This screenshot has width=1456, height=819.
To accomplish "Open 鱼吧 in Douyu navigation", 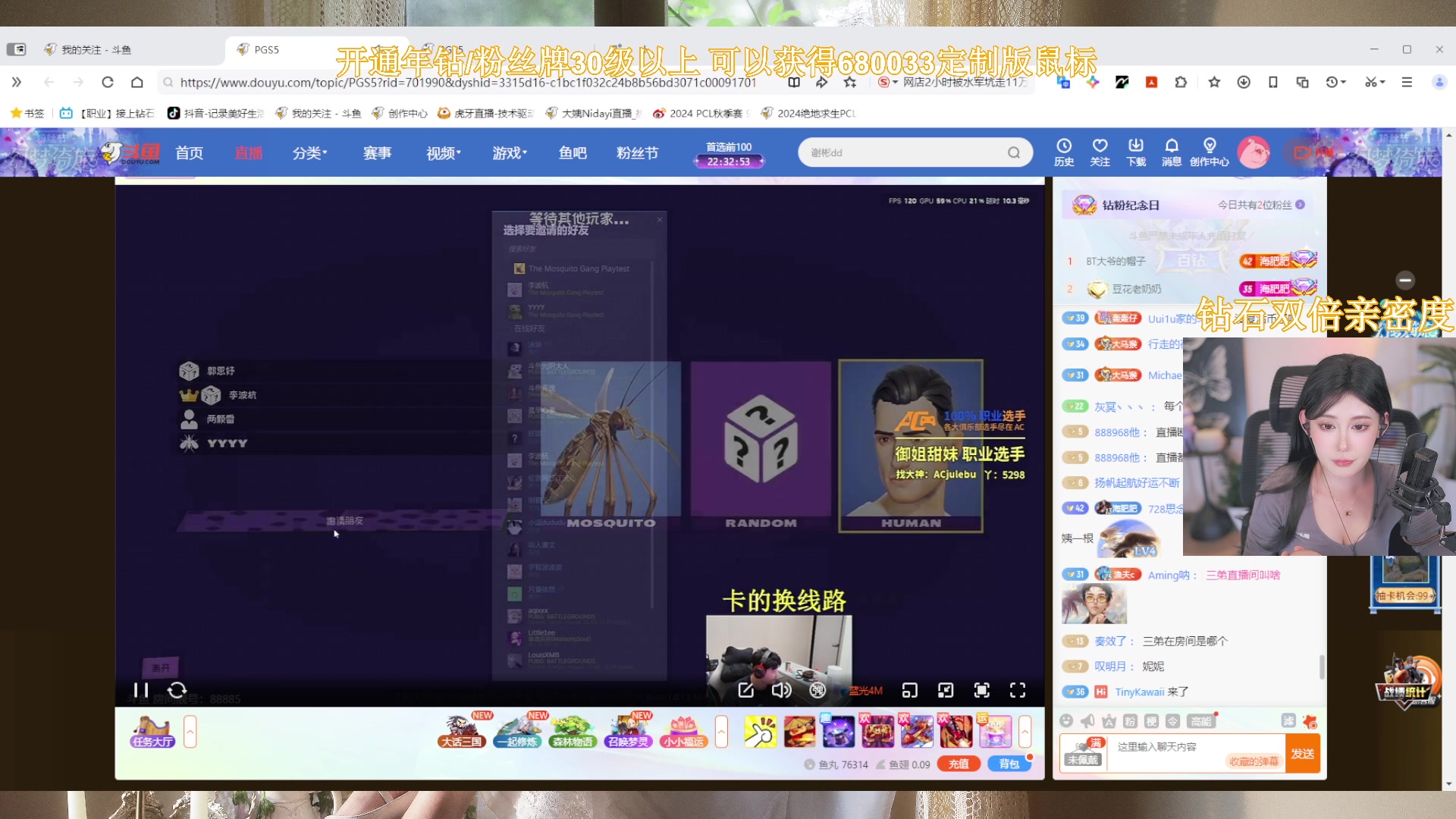I will pyautogui.click(x=573, y=153).
